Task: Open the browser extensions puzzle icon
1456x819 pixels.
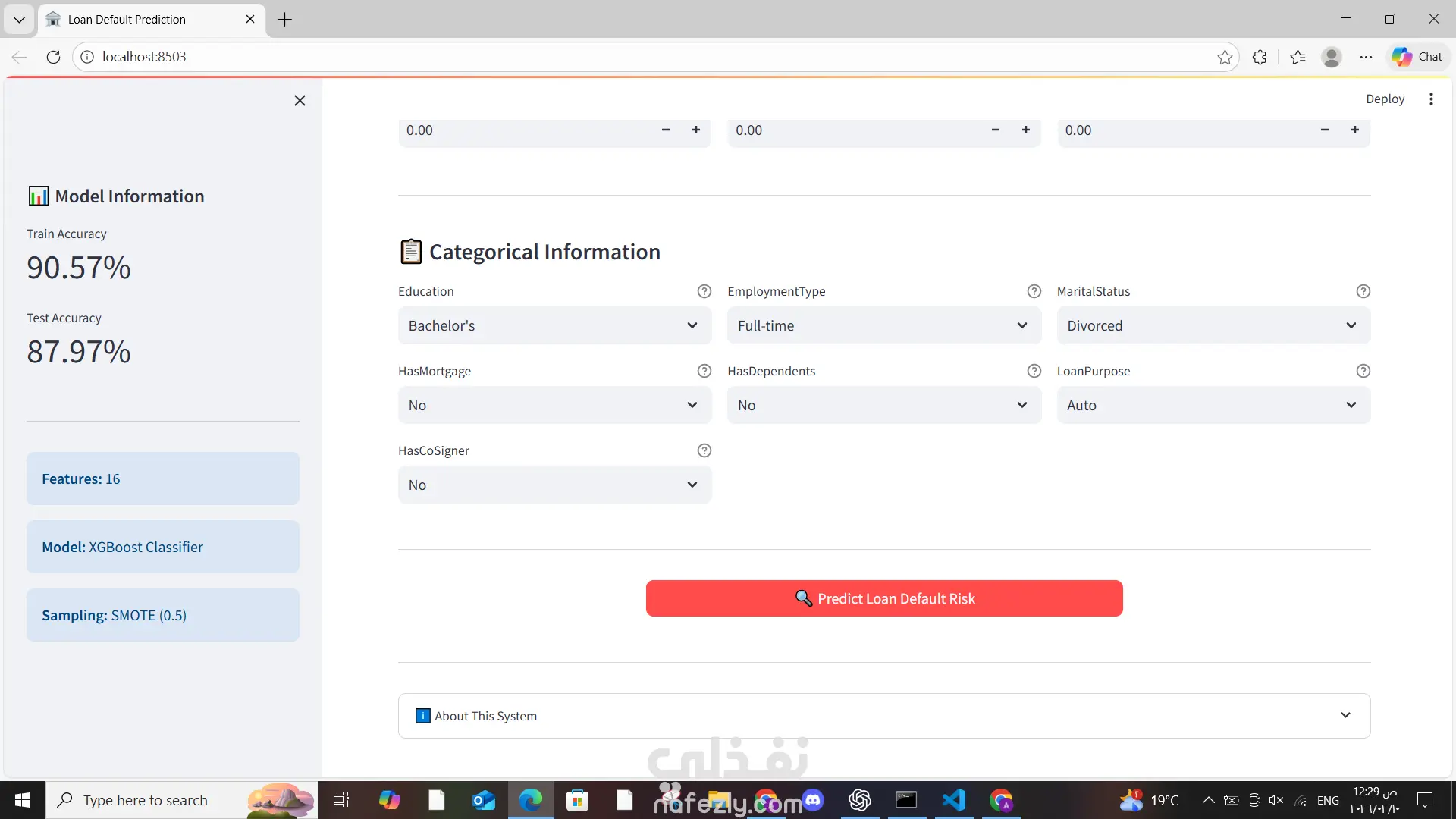Action: point(1260,57)
